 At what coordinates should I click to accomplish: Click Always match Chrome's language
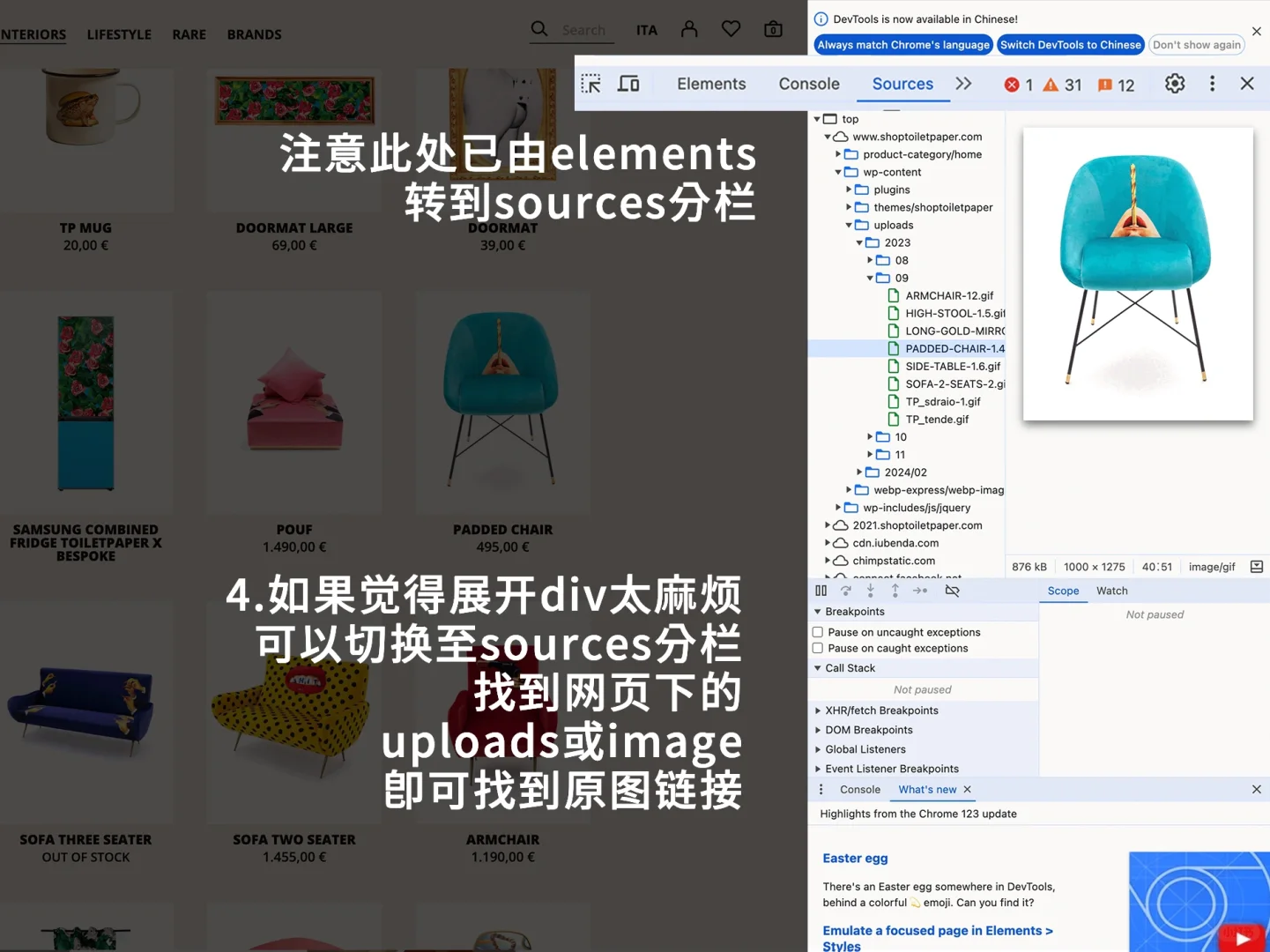[902, 44]
